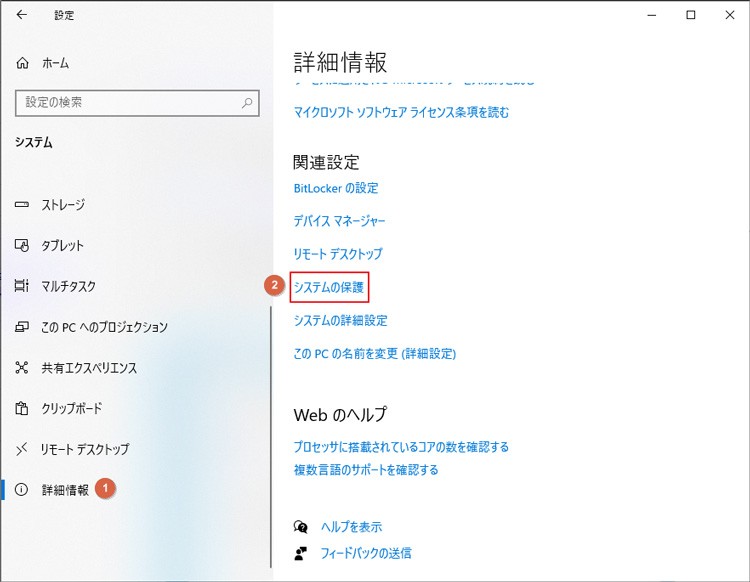This screenshot has width=750, height=582.
Task: Select リモート デスクトップ in the sidebar
Action: click(85, 449)
